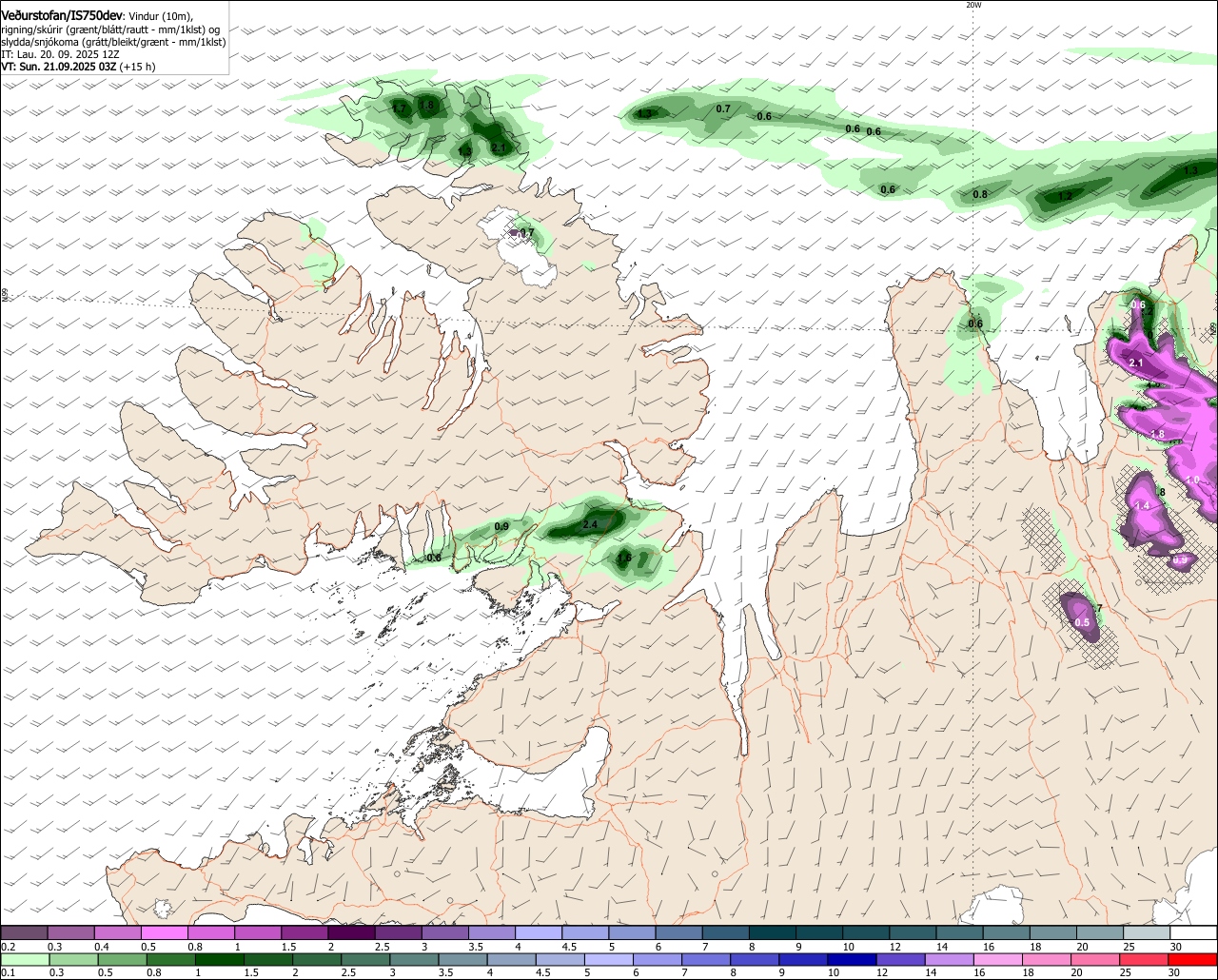The width and height of the screenshot is (1218, 980).
Task: Select the 0.1 pale green rain scale swatch
Action: 26,959
